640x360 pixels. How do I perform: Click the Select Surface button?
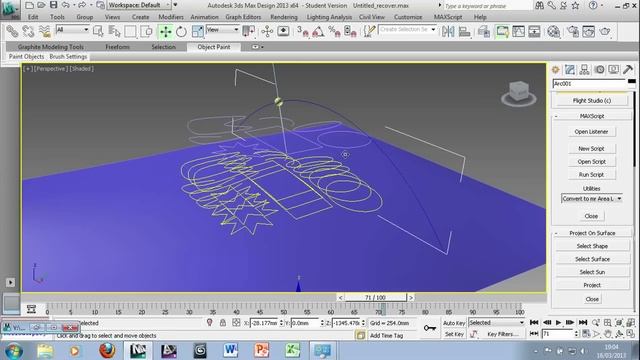[592, 259]
